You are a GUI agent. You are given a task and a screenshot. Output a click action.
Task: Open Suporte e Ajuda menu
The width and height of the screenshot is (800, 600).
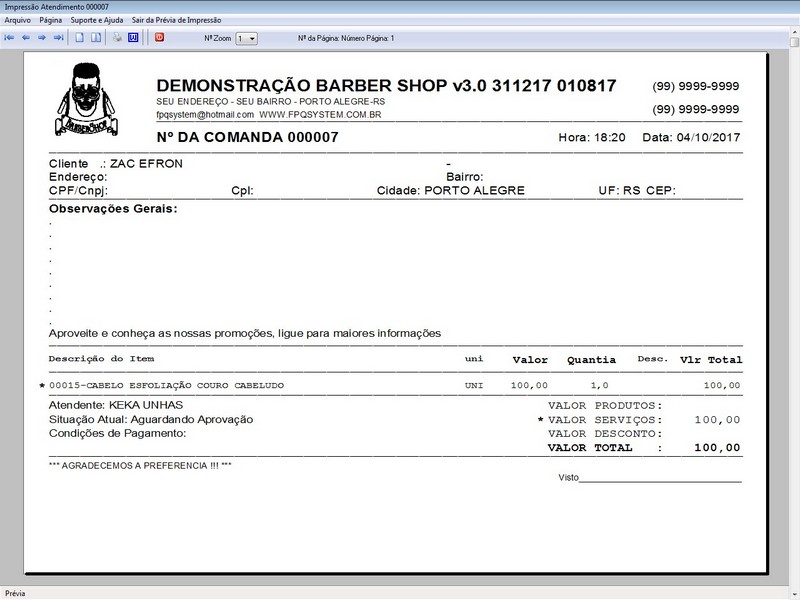pyautogui.click(x=97, y=20)
